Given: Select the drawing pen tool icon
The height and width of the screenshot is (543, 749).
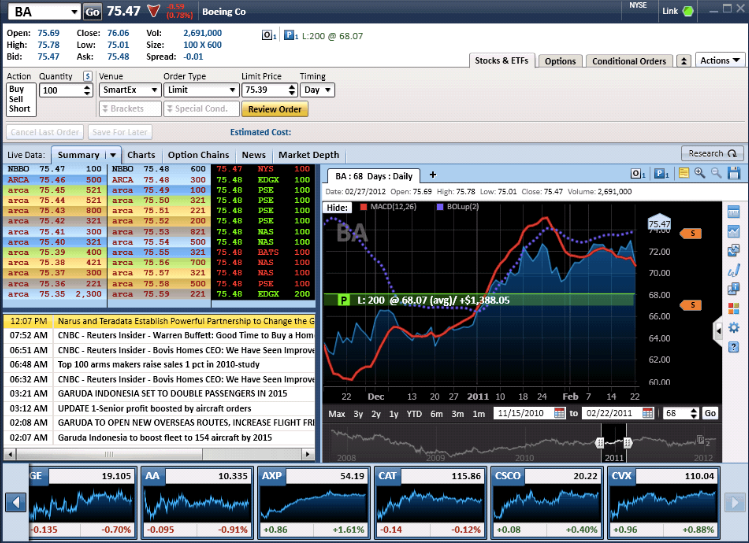Looking at the screenshot, I should (x=733, y=270).
